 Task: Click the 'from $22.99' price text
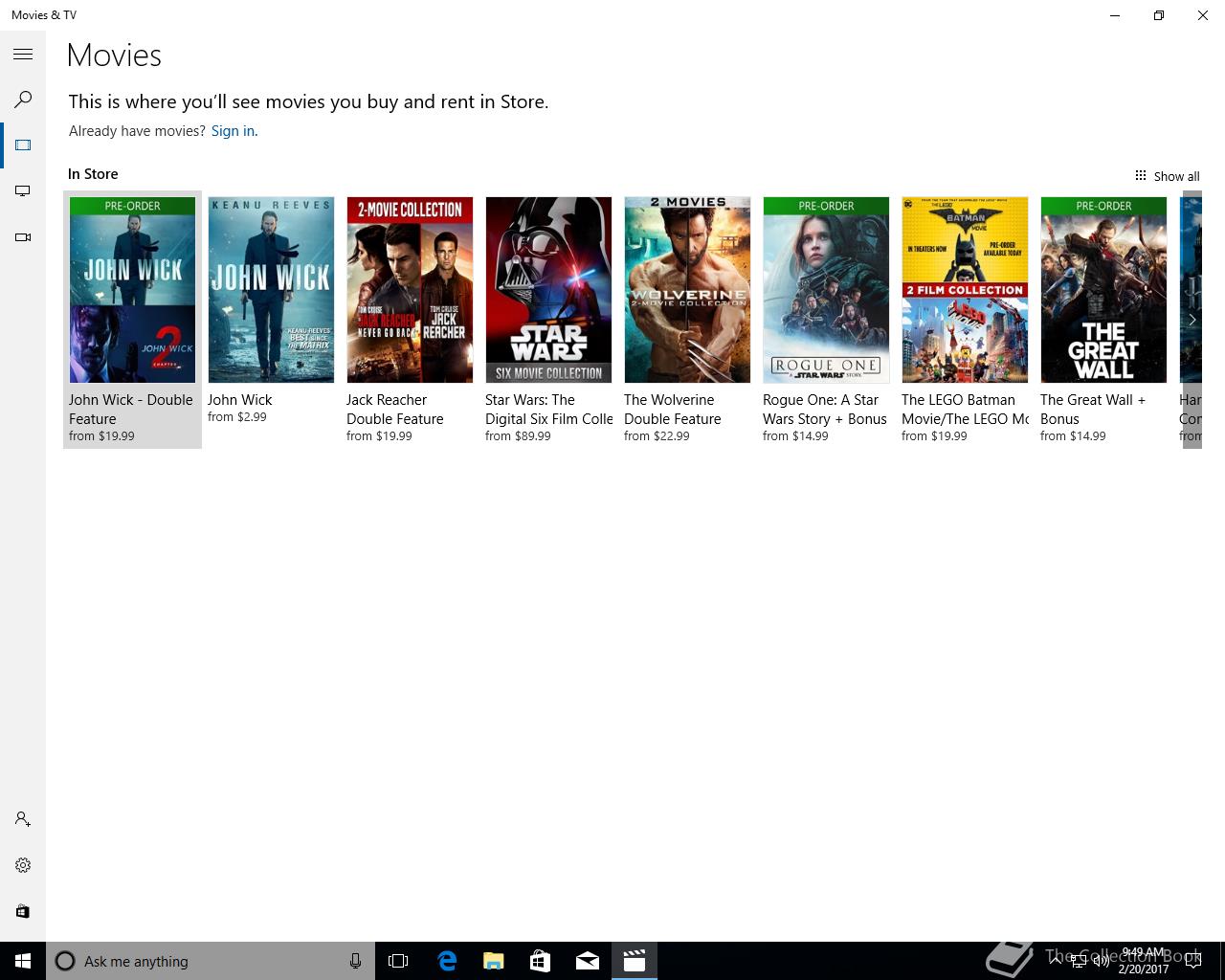point(657,436)
